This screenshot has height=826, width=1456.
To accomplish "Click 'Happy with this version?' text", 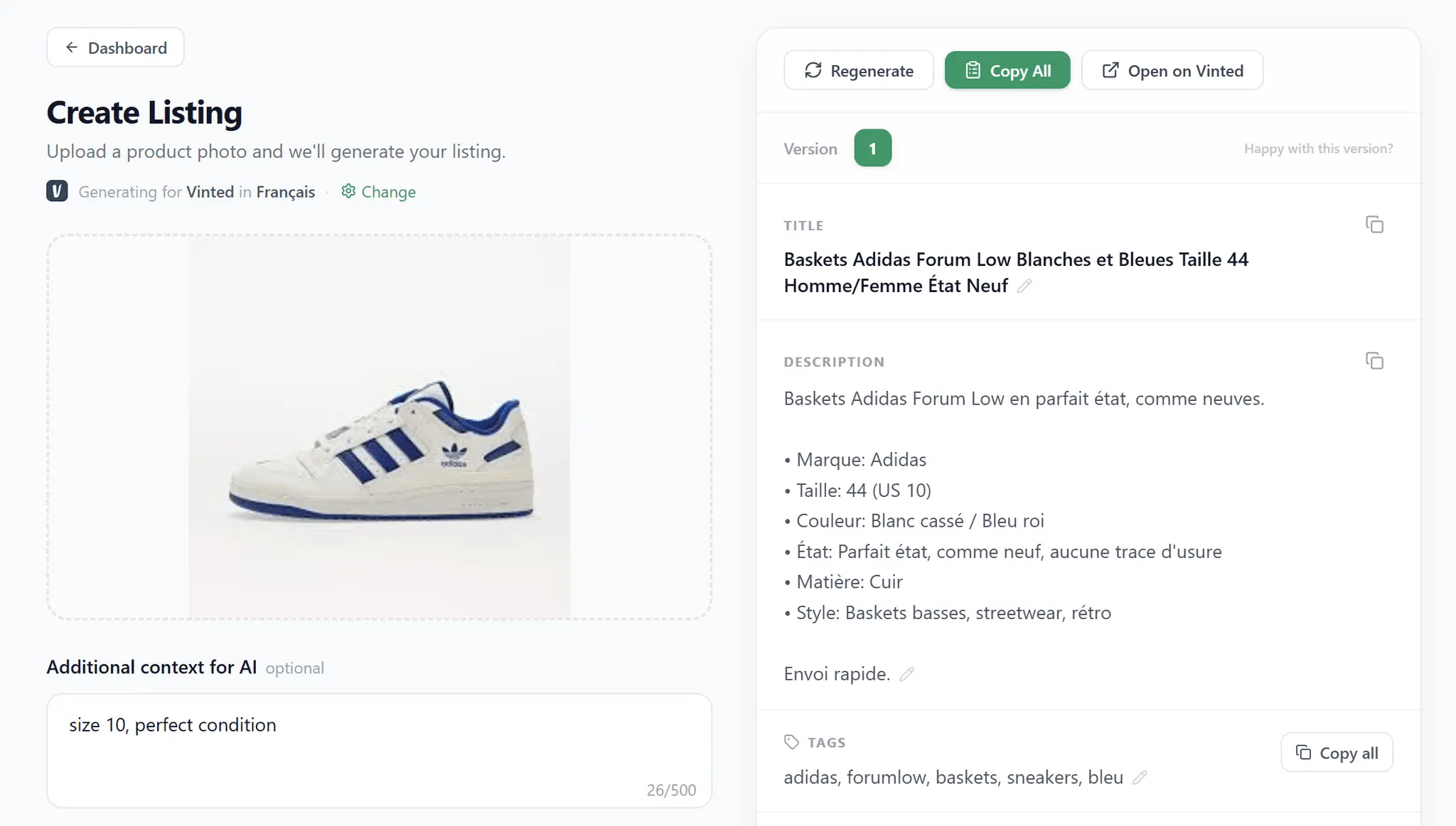I will pos(1318,149).
